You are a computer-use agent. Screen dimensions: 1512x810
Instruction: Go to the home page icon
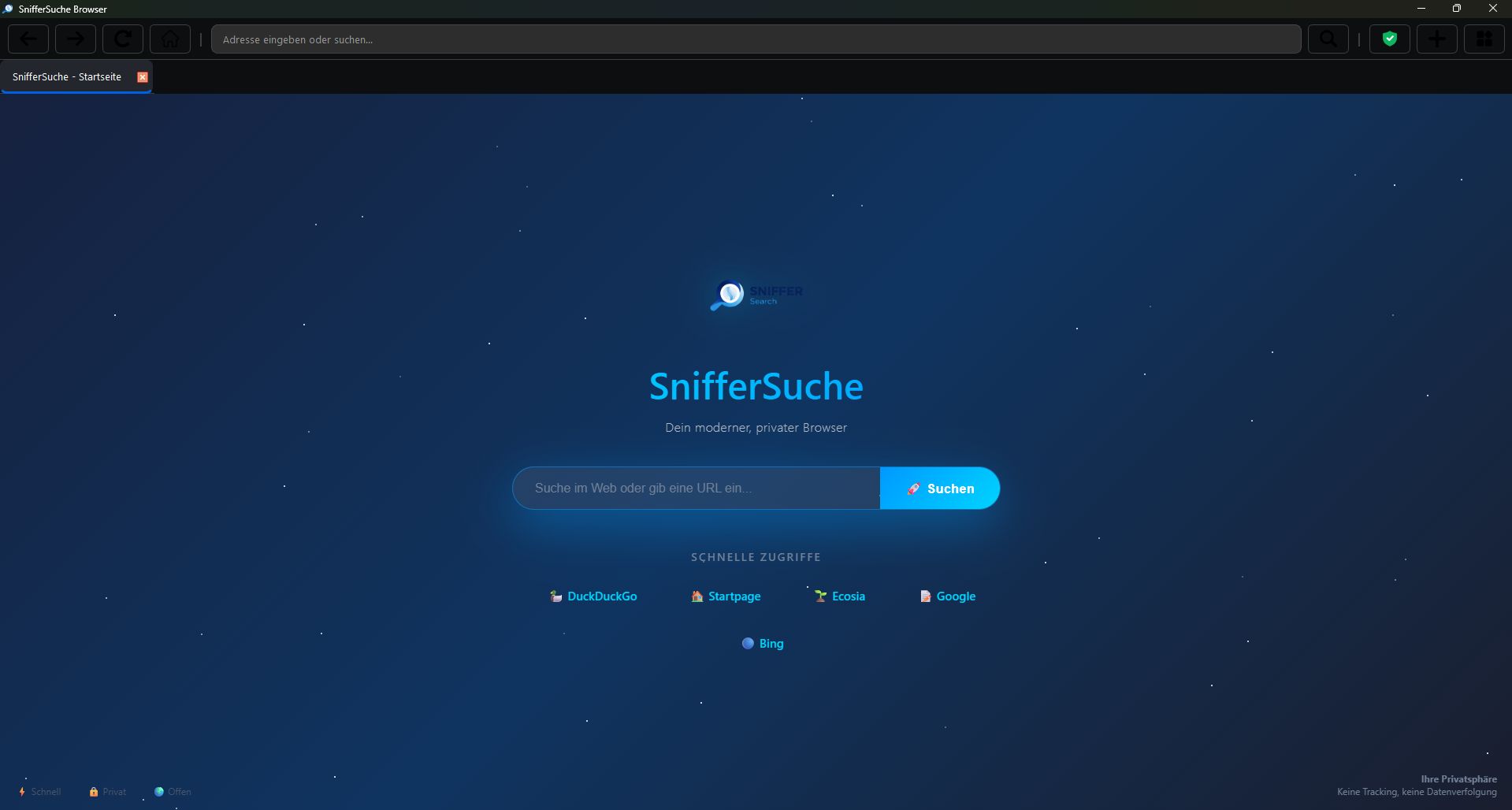tap(170, 39)
